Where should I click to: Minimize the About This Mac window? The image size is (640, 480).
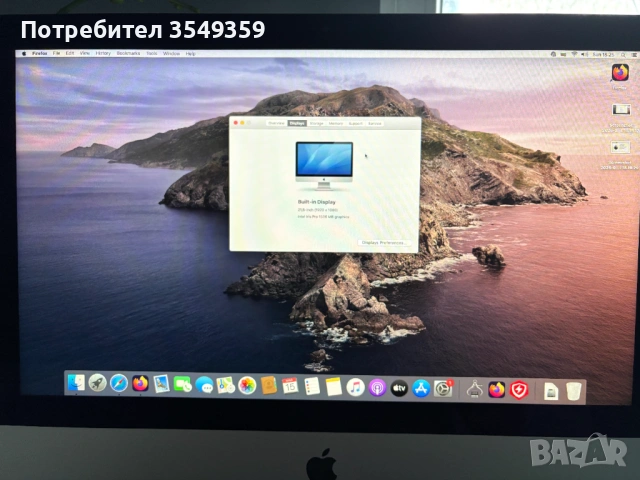tap(242, 122)
